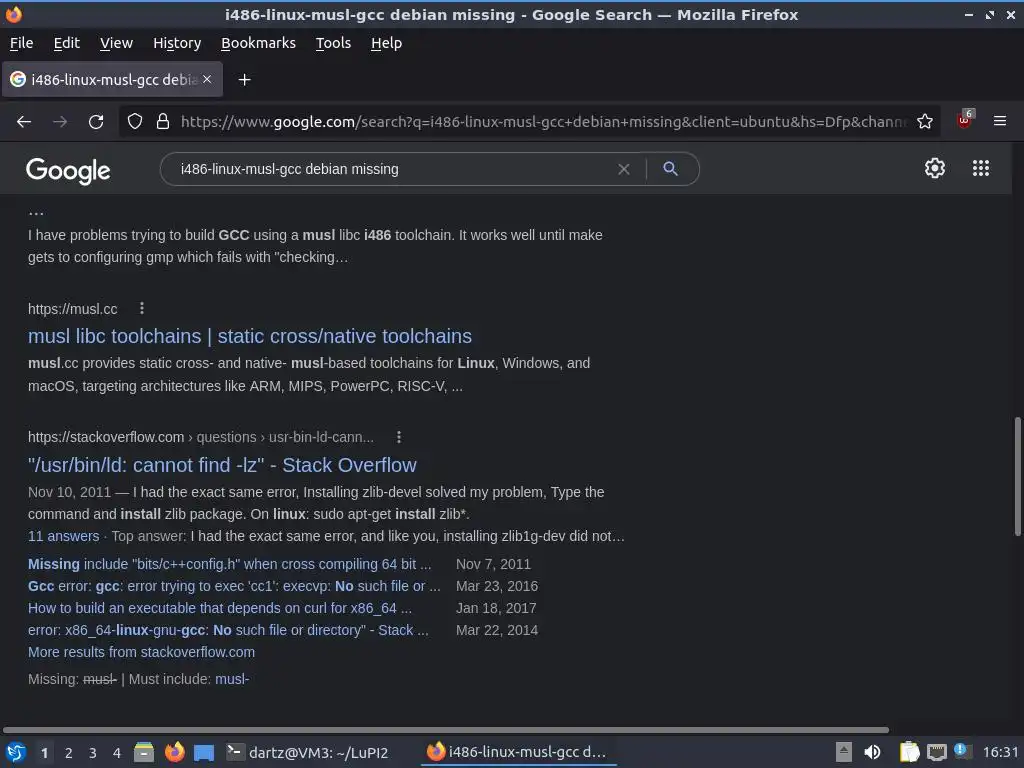Screen dimensions: 1024x768
Task: Open the tracking protection shield
Action: pyautogui.click(x=135, y=121)
